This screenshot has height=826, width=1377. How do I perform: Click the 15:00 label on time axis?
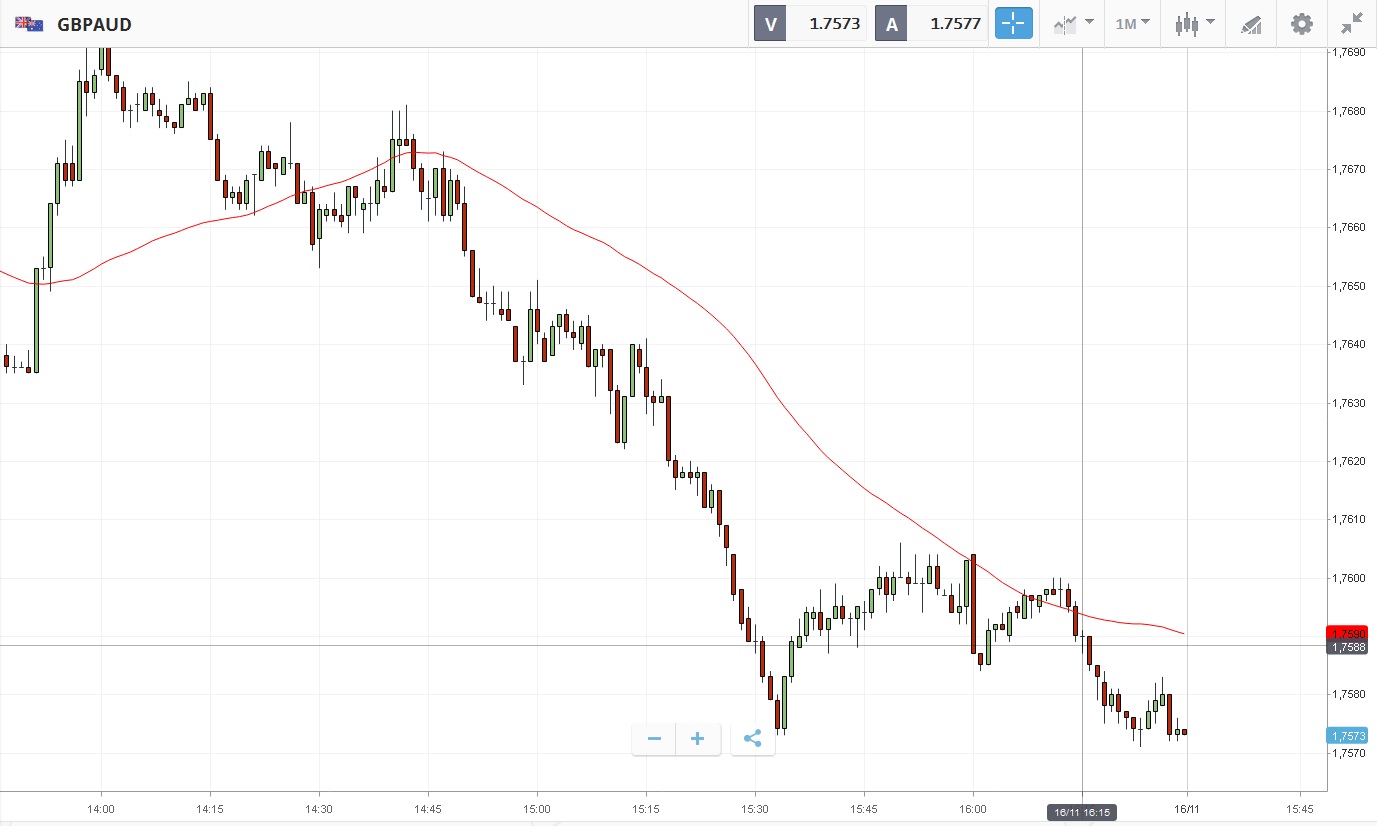coord(537,808)
